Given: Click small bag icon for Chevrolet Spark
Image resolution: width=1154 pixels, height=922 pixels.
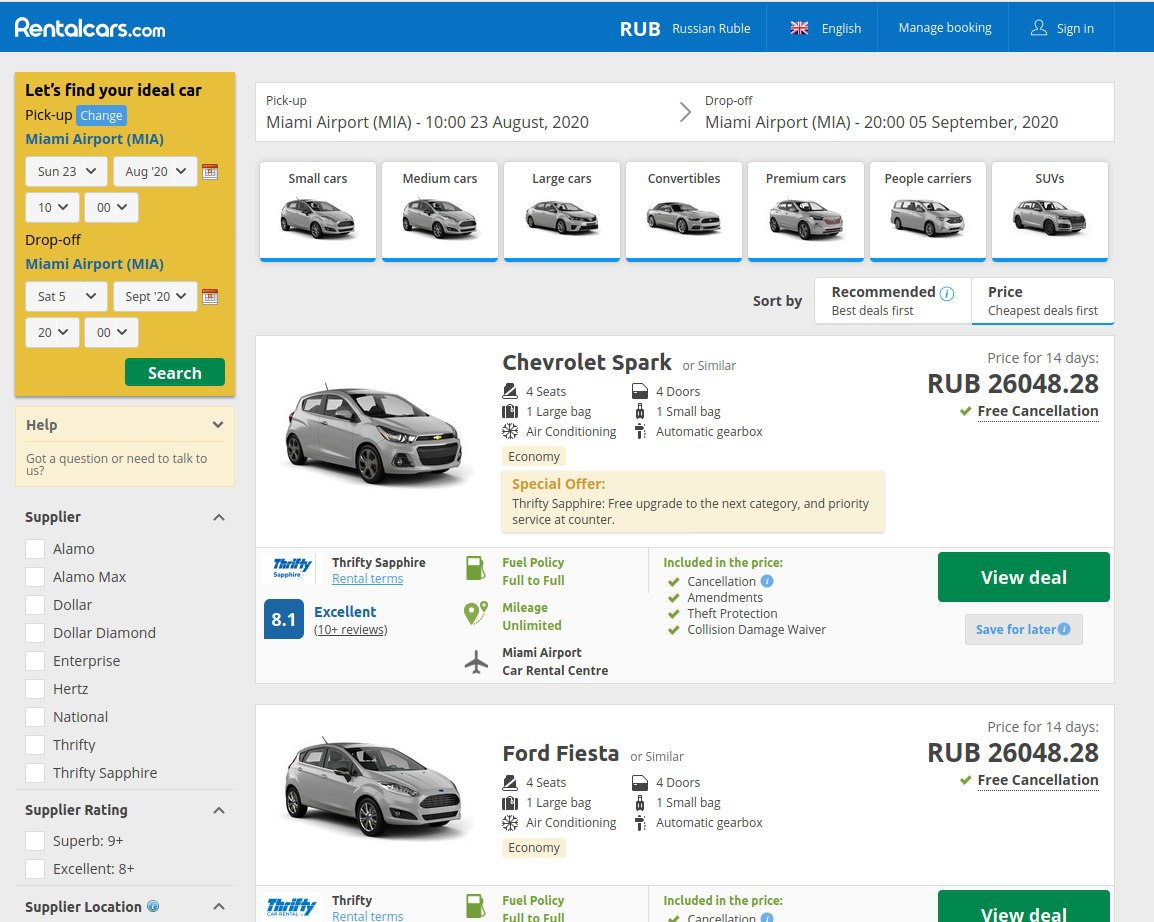Looking at the screenshot, I should pos(640,411).
